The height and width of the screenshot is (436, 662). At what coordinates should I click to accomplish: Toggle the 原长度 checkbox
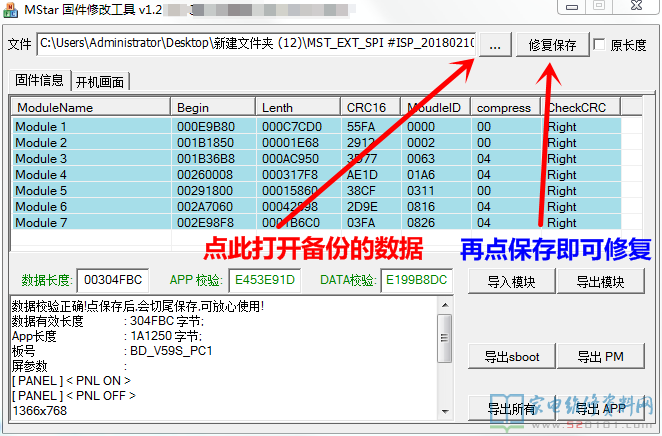[x=599, y=45]
